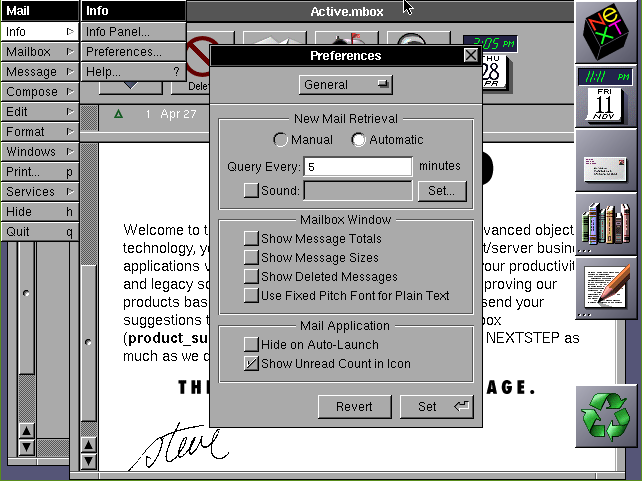Image resolution: width=642 pixels, height=481 pixels.
Task: Click the left window scroll up arrow
Action: (27, 431)
